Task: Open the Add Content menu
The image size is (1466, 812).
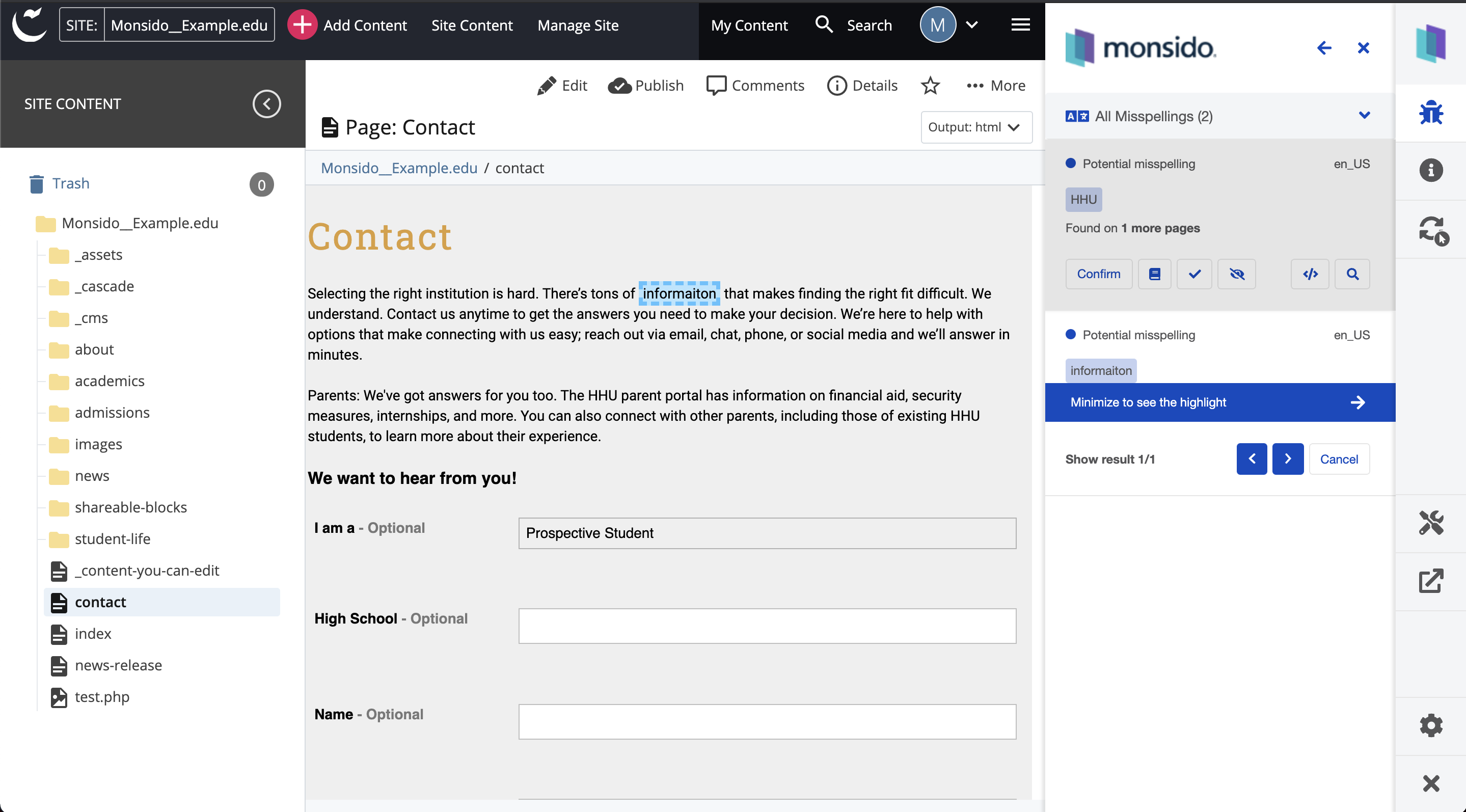Action: click(348, 25)
